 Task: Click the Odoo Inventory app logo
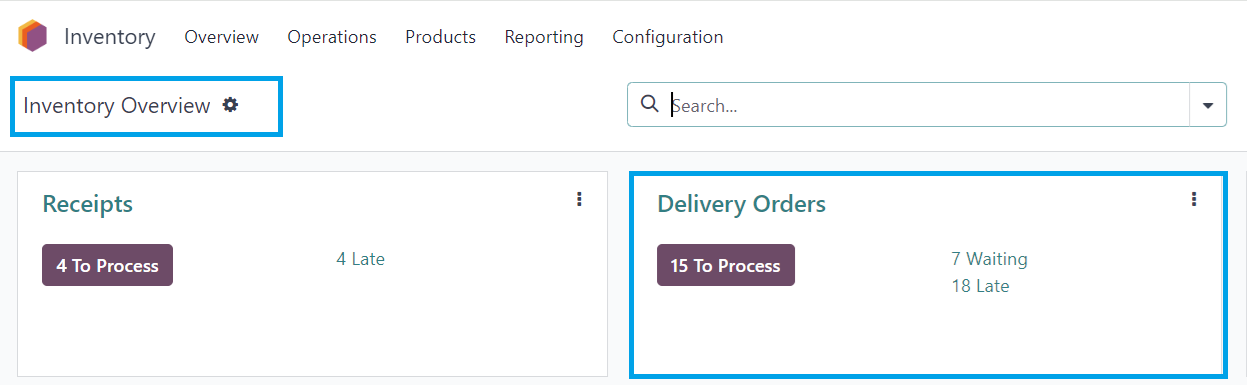tap(32, 37)
